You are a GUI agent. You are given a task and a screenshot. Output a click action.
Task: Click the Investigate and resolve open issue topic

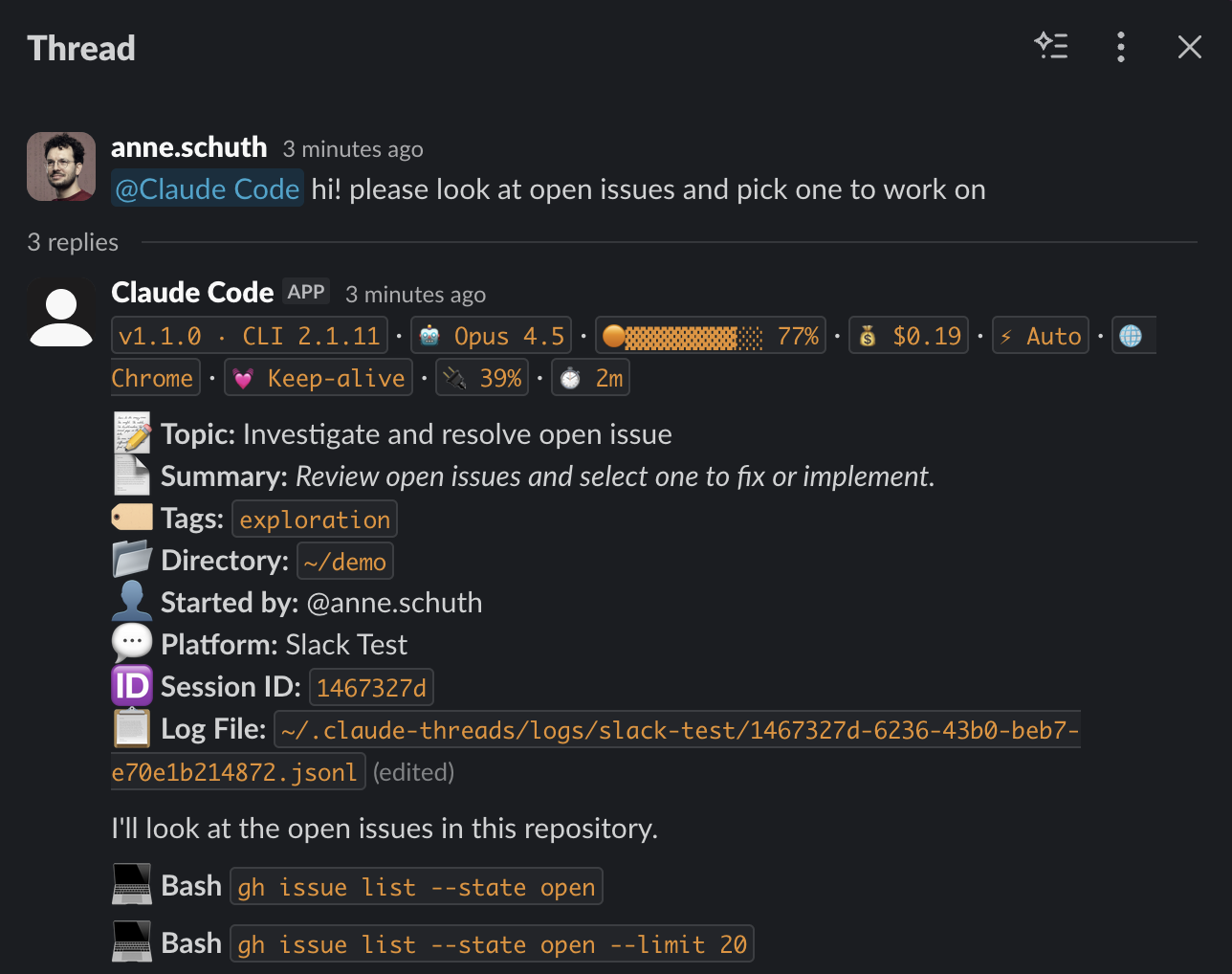pos(457,434)
